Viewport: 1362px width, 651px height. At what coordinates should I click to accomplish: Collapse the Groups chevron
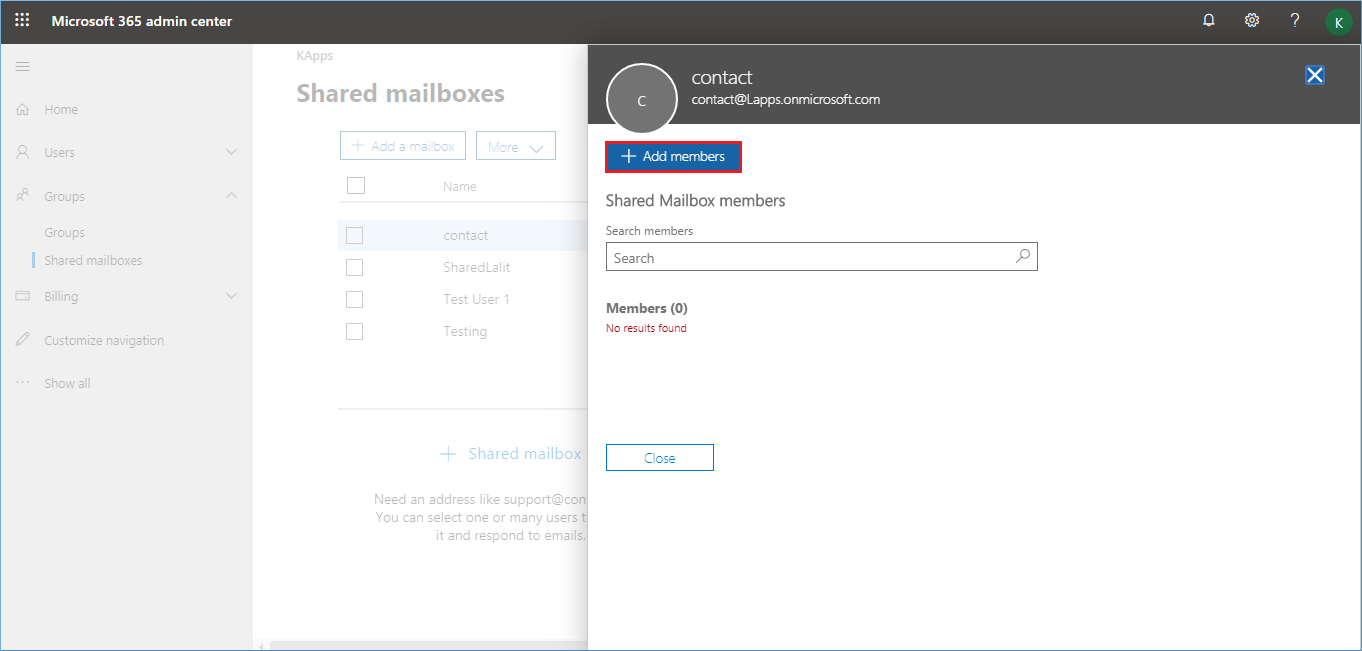point(231,196)
